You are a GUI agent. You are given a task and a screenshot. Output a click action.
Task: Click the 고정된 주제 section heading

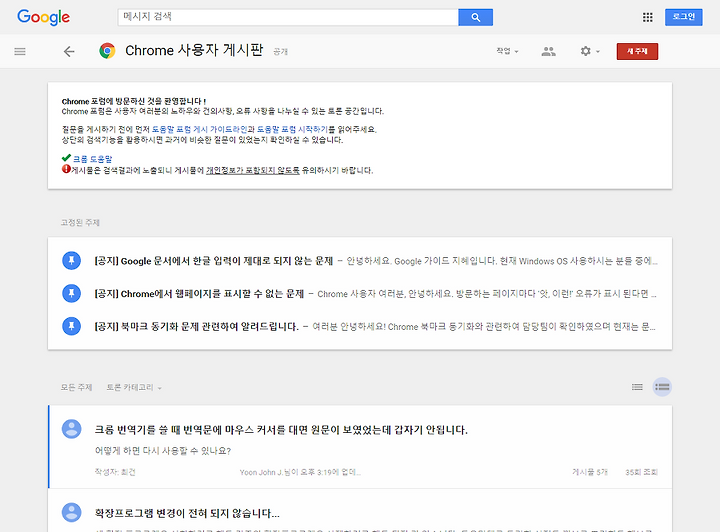80,223
